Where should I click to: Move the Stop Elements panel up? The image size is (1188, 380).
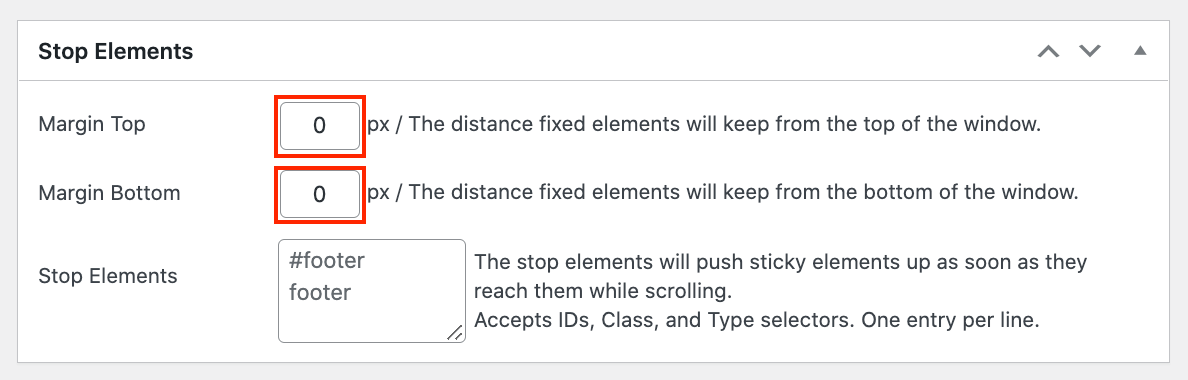[x=1049, y=51]
